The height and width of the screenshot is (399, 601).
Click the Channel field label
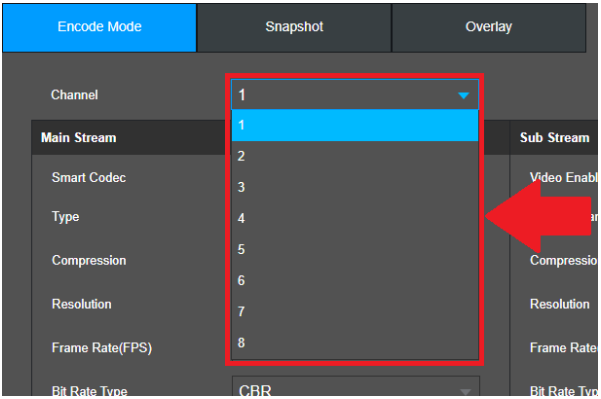tap(74, 95)
